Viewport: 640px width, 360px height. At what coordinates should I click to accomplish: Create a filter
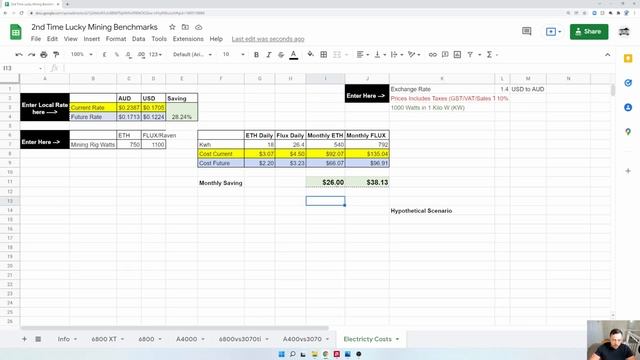[x=470, y=55]
